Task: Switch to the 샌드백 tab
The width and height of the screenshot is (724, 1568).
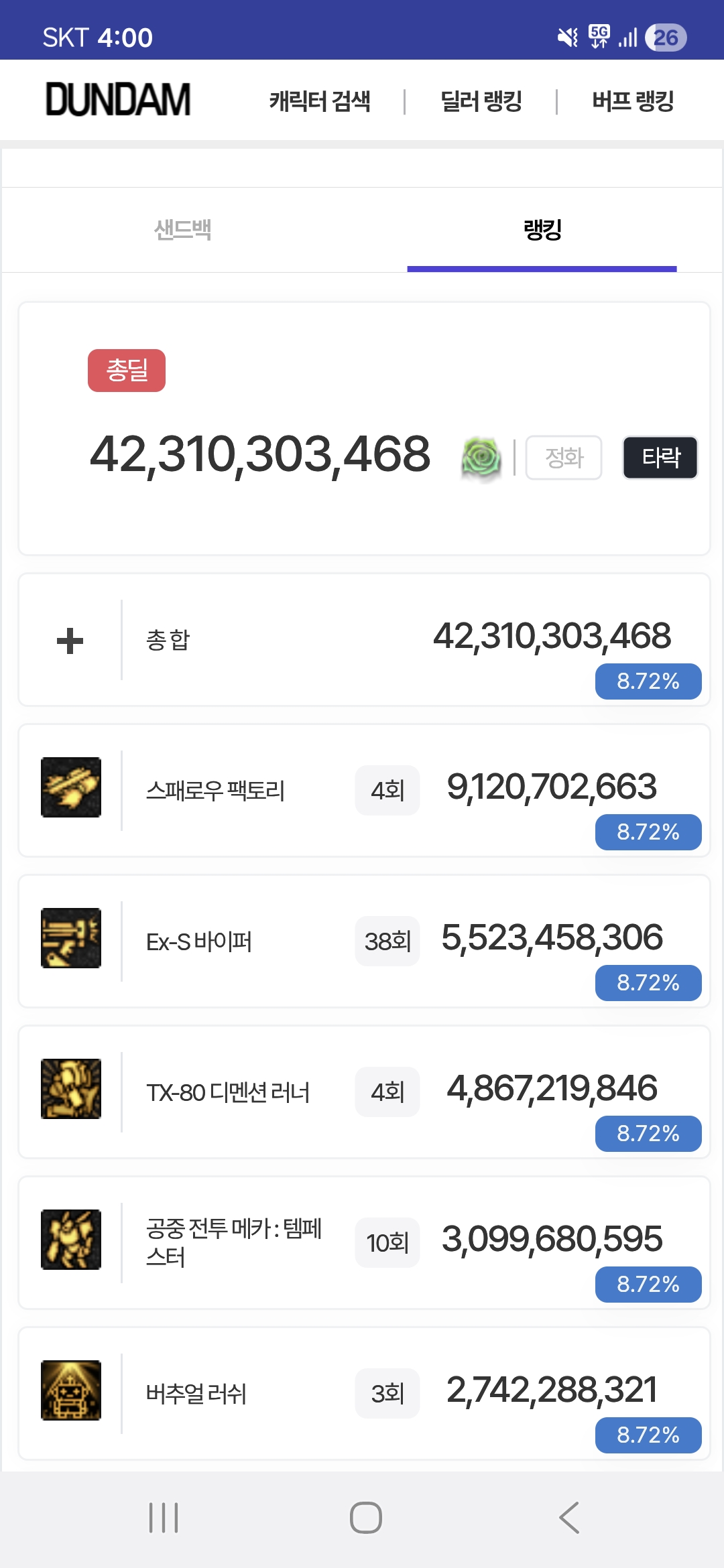Action: click(x=182, y=230)
